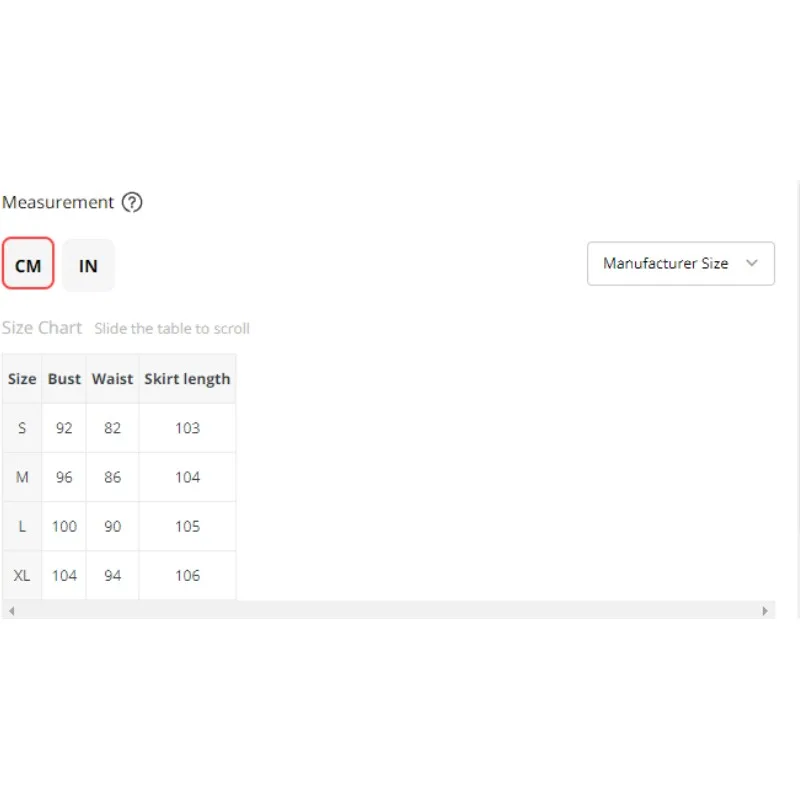Click the Skirt length column header
The height and width of the screenshot is (800, 800).
187,379
